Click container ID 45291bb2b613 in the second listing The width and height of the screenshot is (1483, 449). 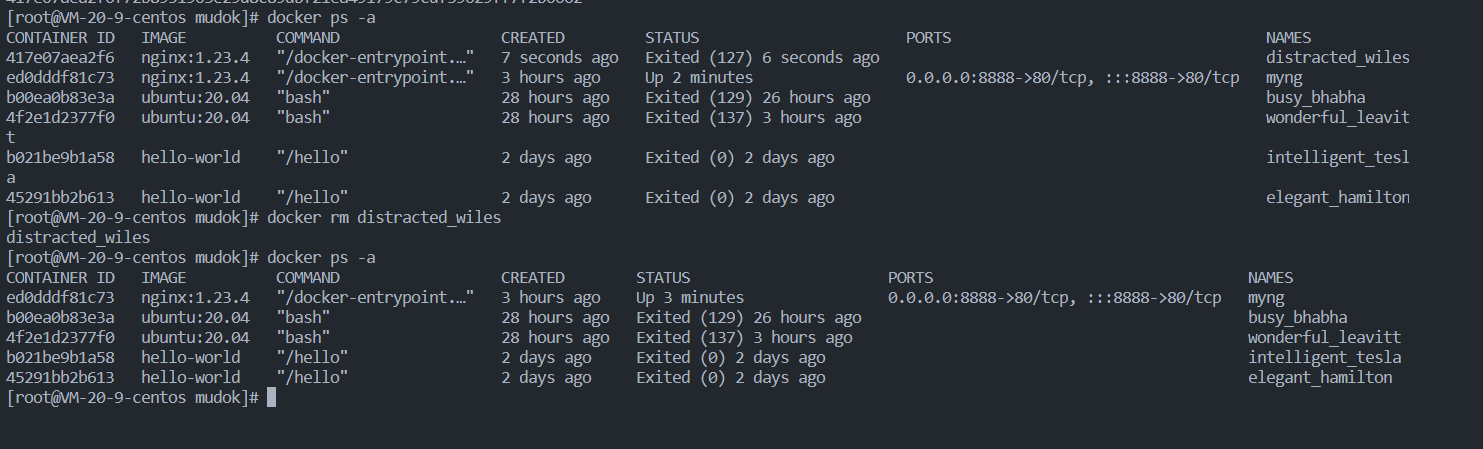click(60, 378)
